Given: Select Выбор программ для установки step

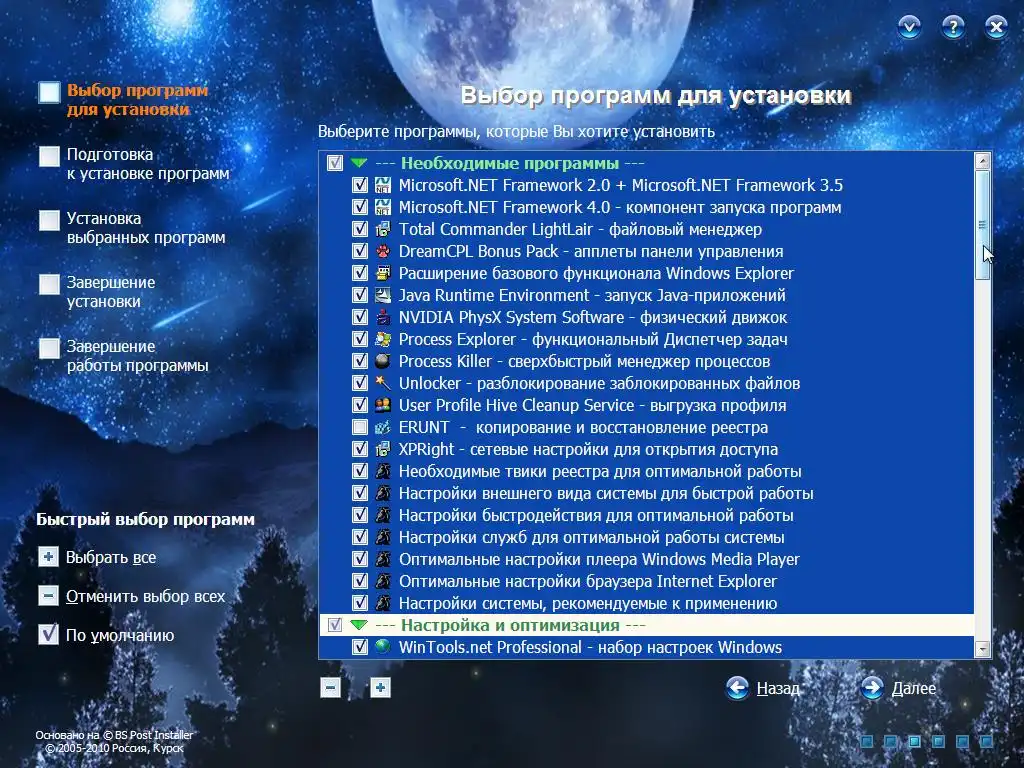Looking at the screenshot, I should pyautogui.click(x=123, y=99).
